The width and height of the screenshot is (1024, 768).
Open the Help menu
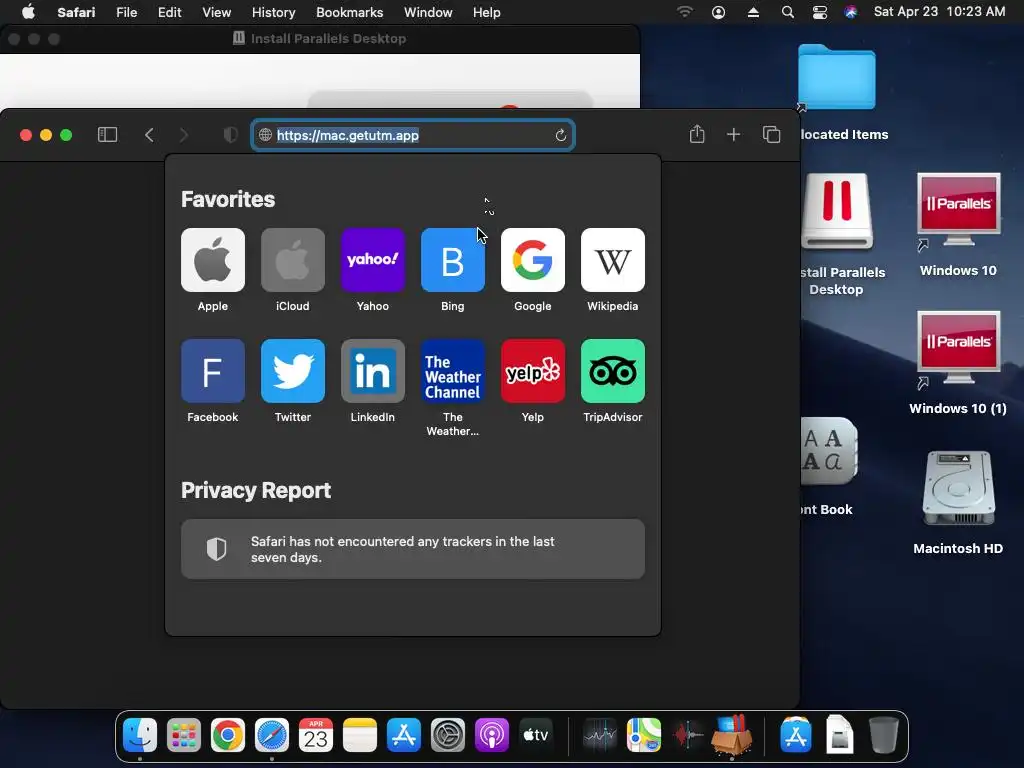[487, 12]
